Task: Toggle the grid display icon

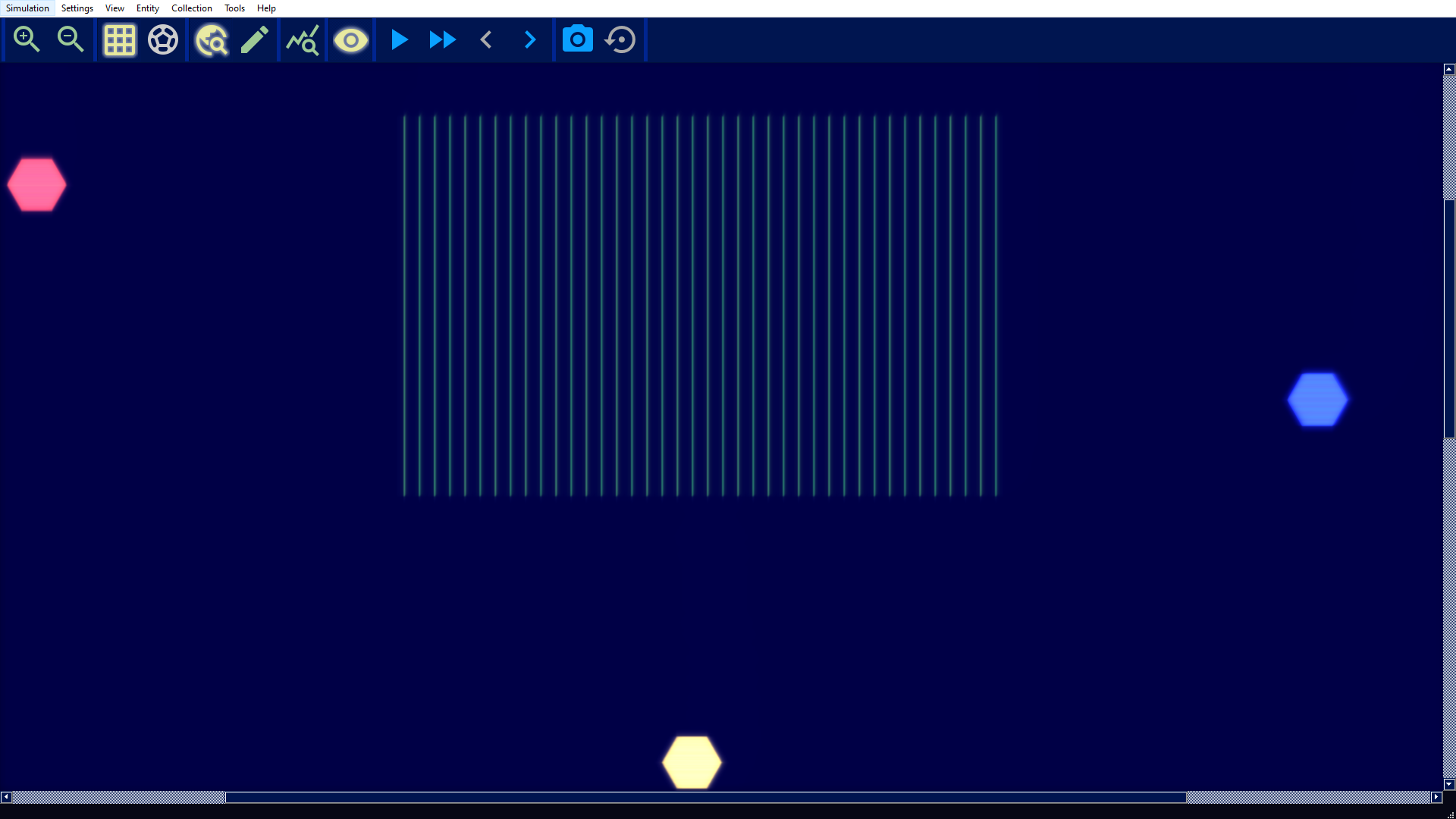Action: pyautogui.click(x=119, y=39)
